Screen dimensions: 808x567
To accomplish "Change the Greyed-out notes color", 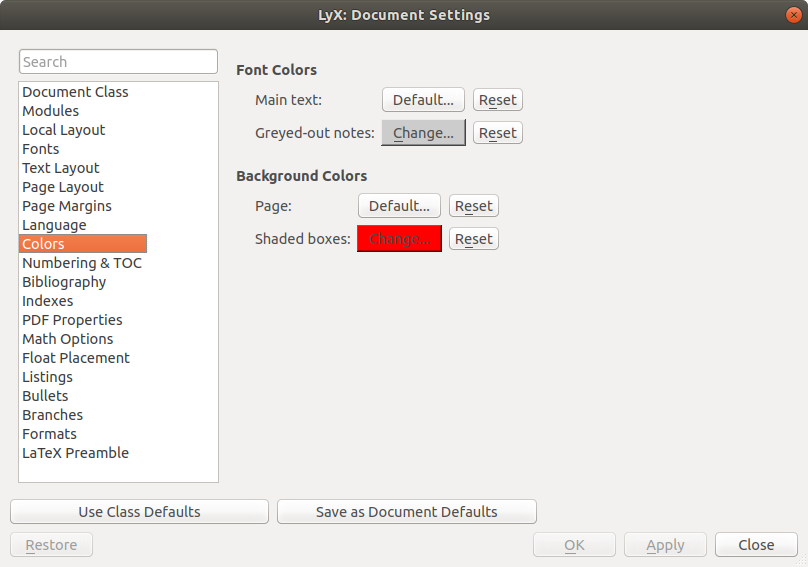I will point(423,133).
